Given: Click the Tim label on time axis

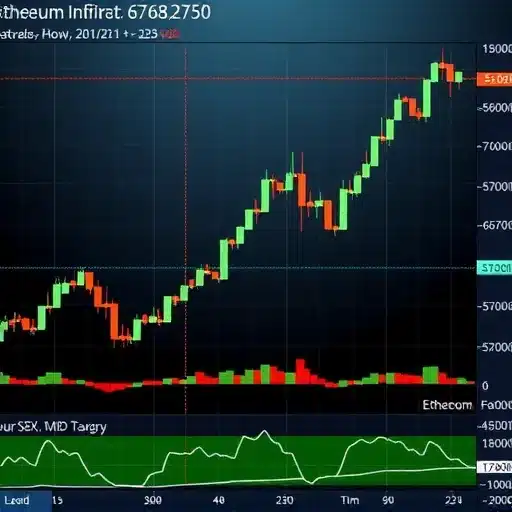Looking at the screenshot, I should click(x=350, y=500).
